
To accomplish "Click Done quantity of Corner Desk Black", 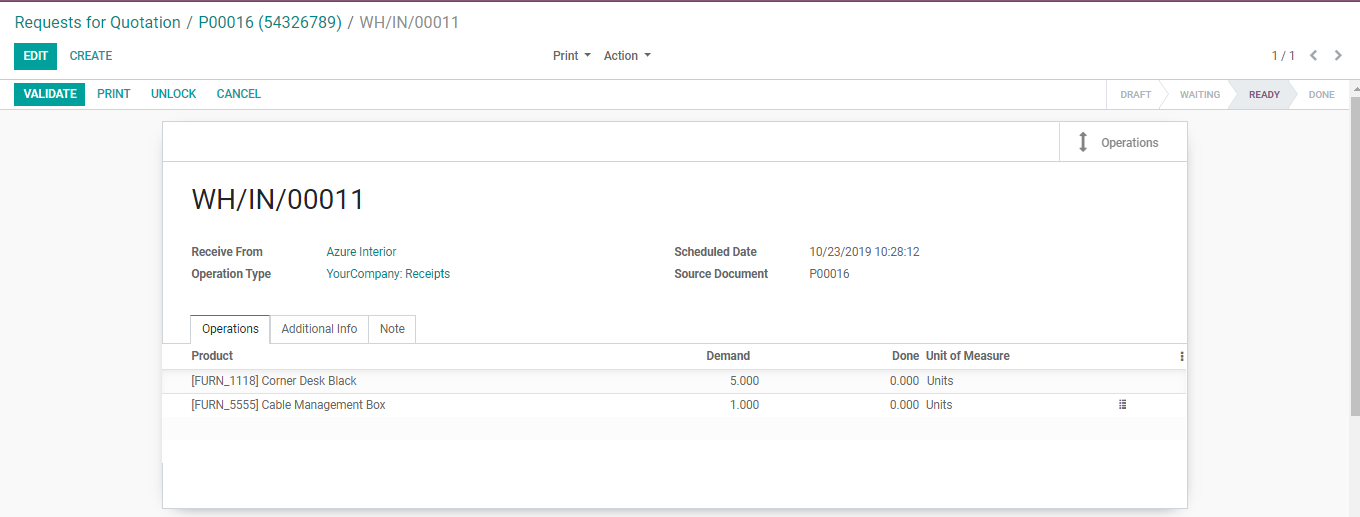I will coord(904,381).
